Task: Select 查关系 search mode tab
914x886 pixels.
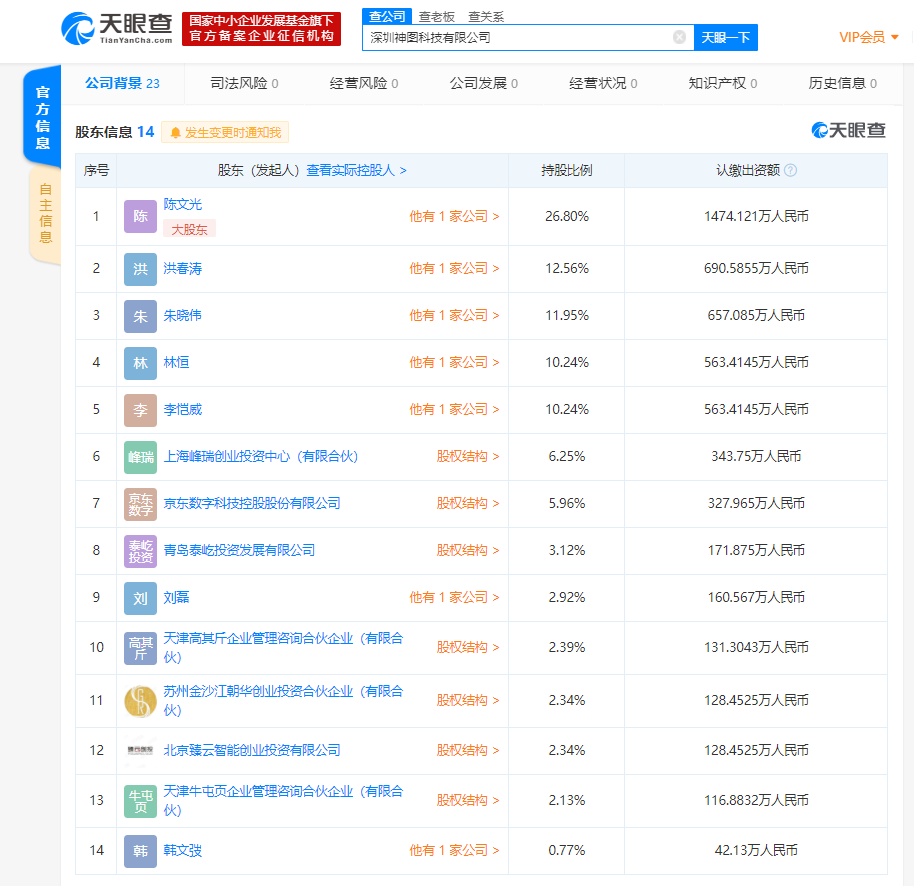Action: (486, 17)
